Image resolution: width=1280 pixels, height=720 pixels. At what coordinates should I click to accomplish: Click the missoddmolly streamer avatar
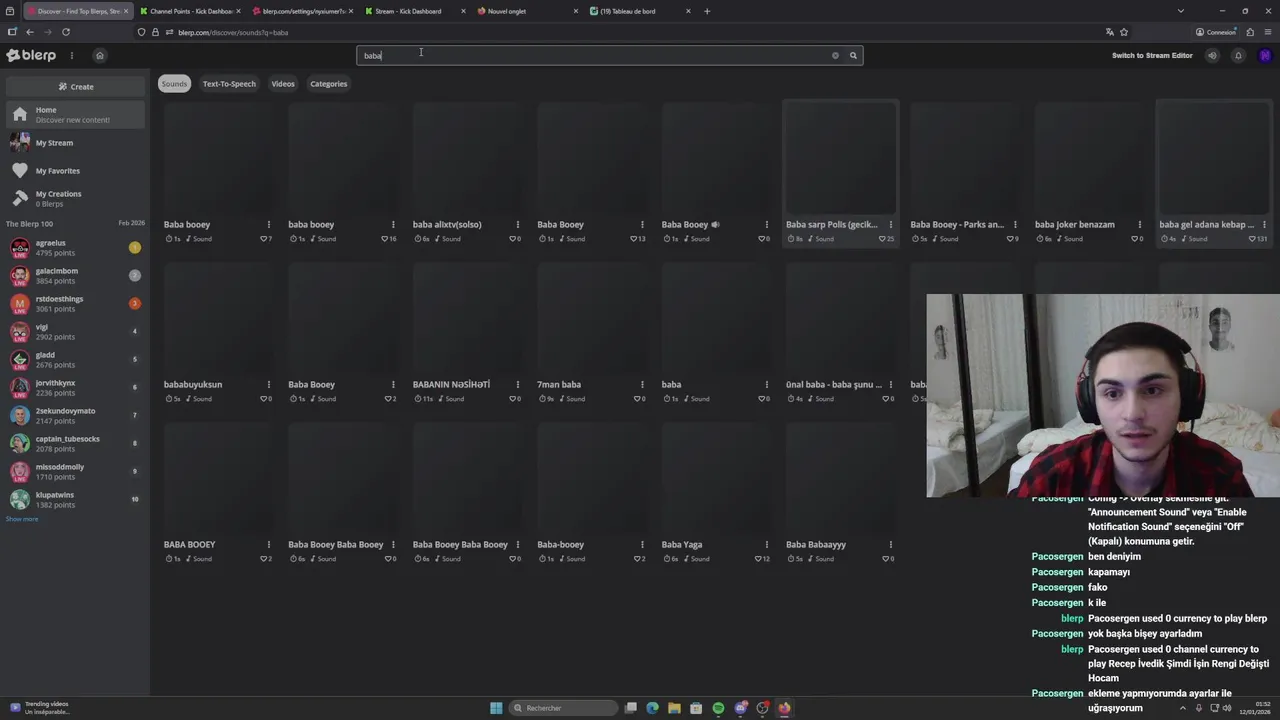pyautogui.click(x=20, y=471)
